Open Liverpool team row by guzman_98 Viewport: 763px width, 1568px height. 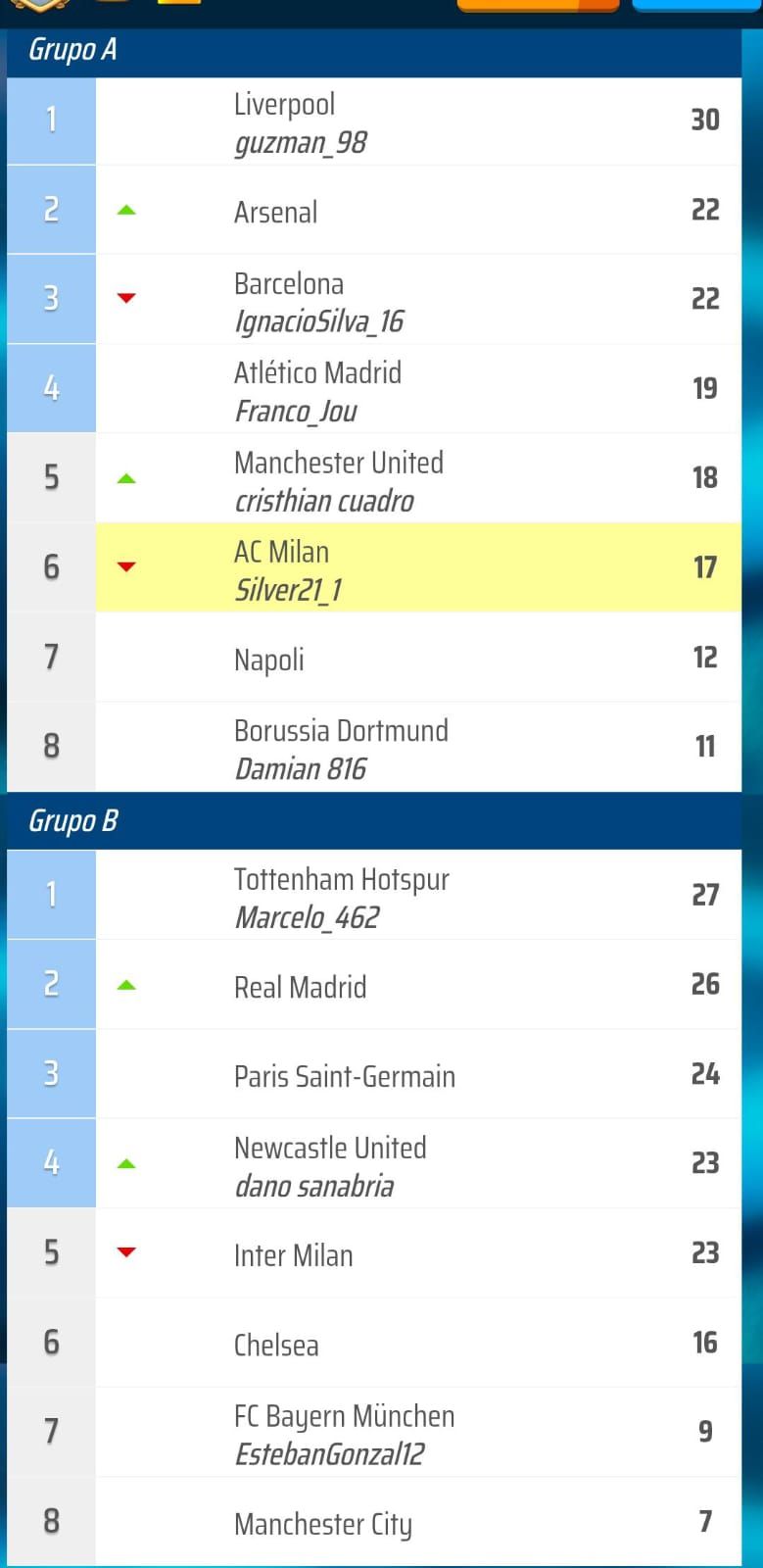tap(374, 122)
